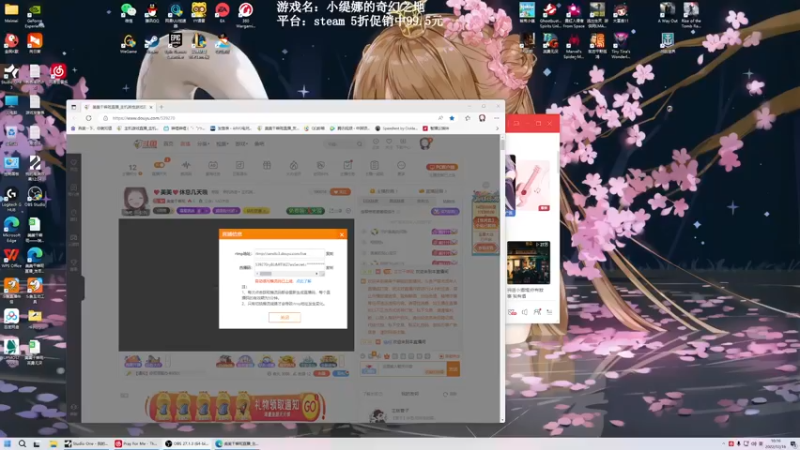Open the WPS Office desktop shortcut
The height and width of the screenshot is (450, 800).
tap(11, 255)
